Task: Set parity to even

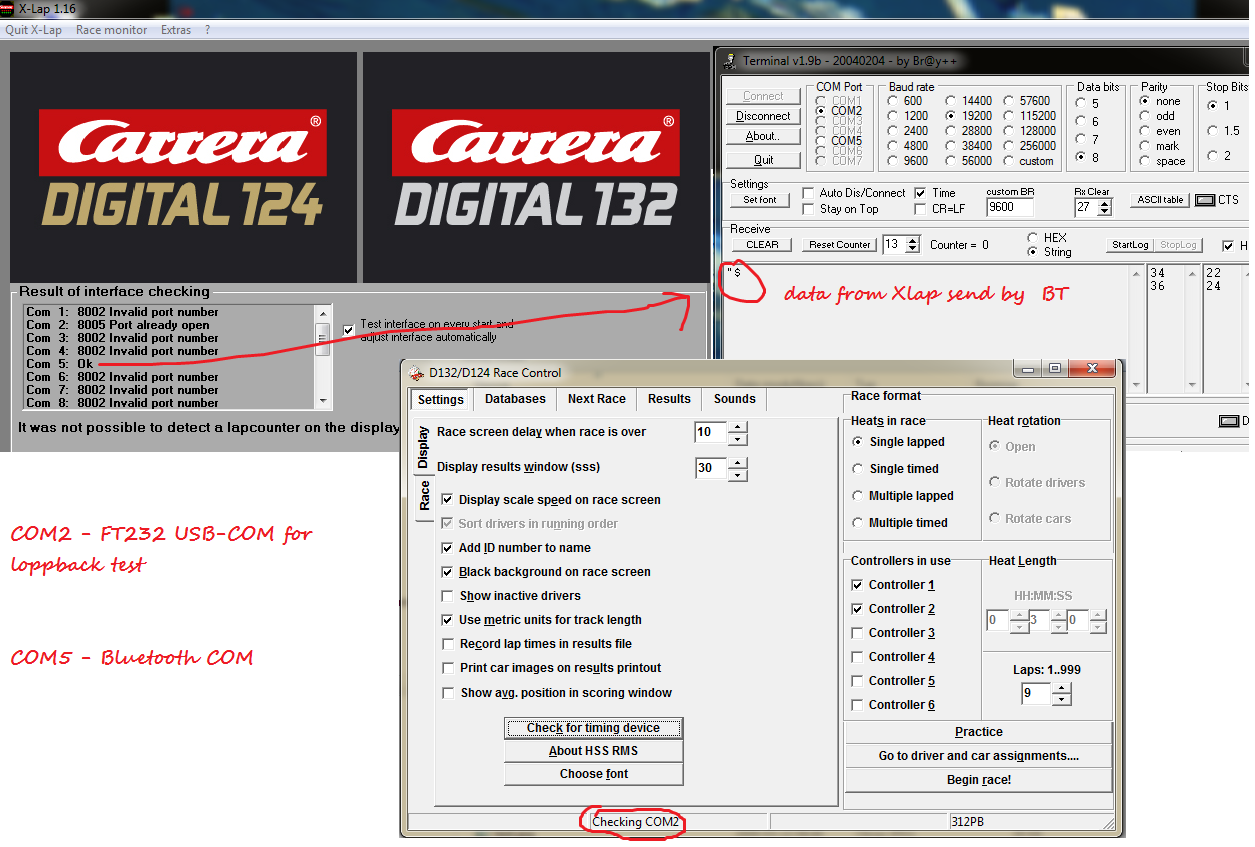Action: 1144,131
